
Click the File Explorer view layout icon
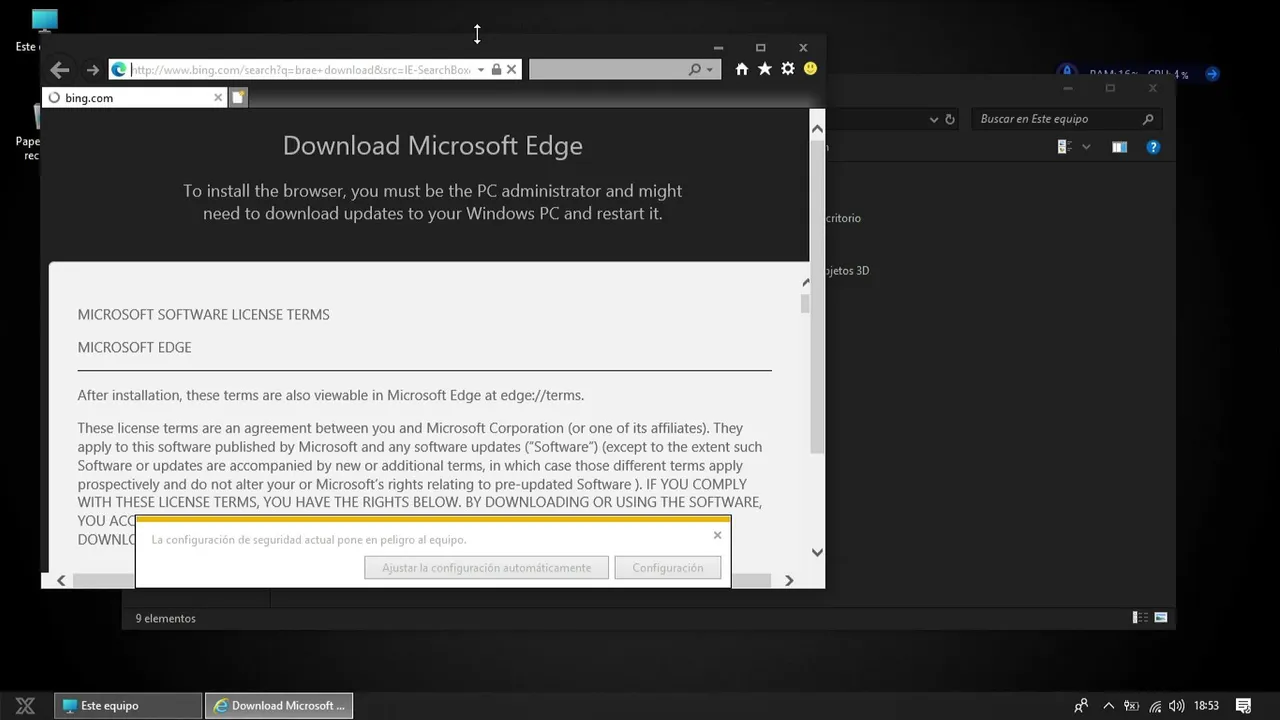1064,147
